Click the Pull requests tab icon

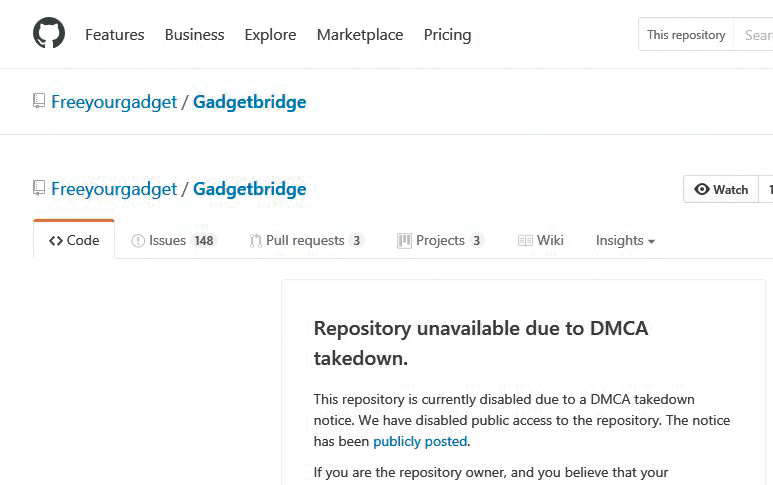[x=256, y=241]
